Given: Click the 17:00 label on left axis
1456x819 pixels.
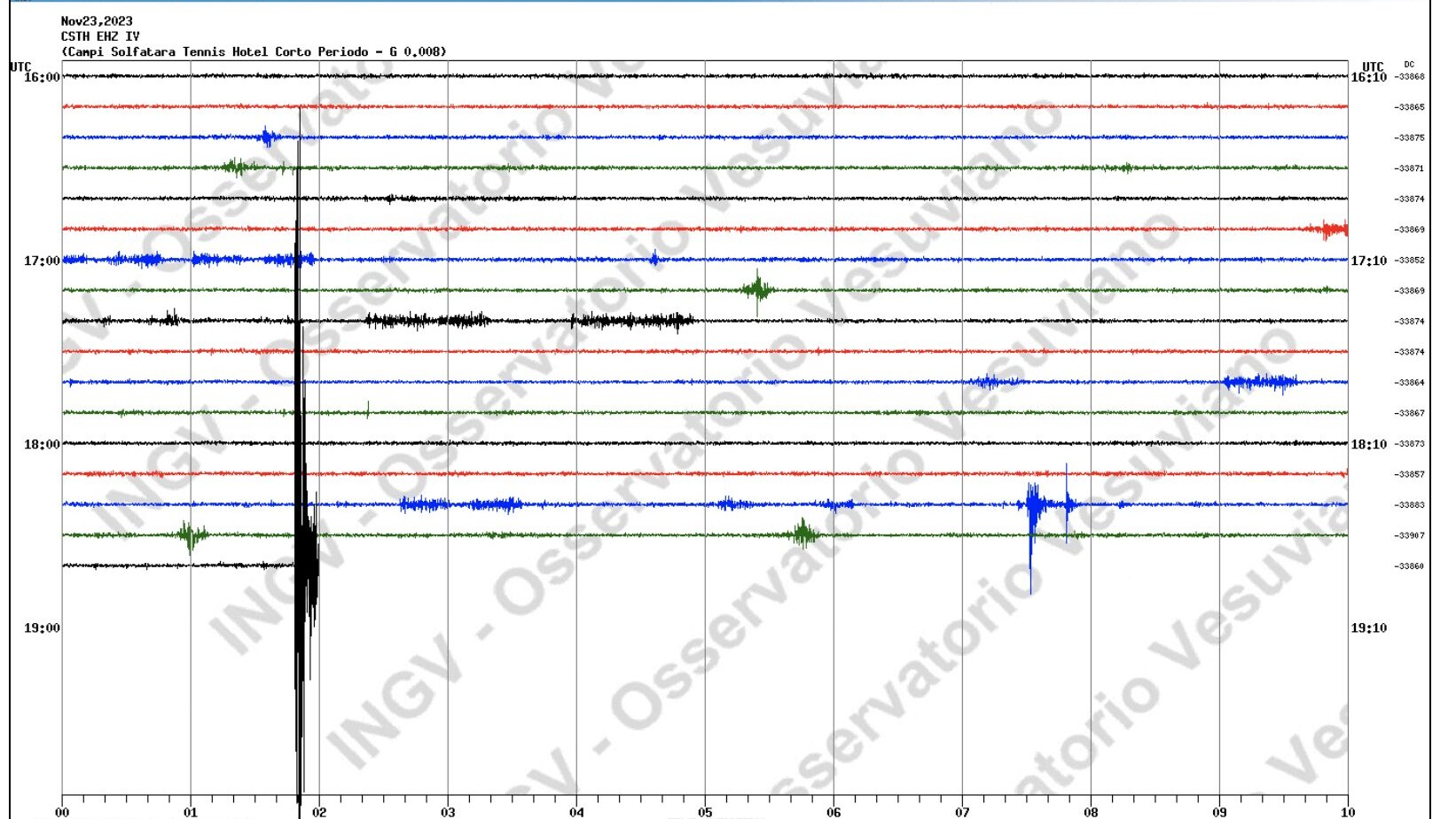Looking at the screenshot, I should point(42,261).
